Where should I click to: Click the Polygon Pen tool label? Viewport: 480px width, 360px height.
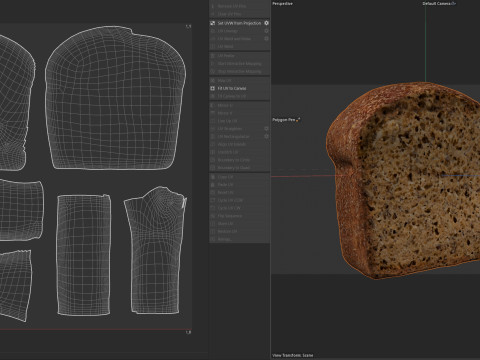284,120
